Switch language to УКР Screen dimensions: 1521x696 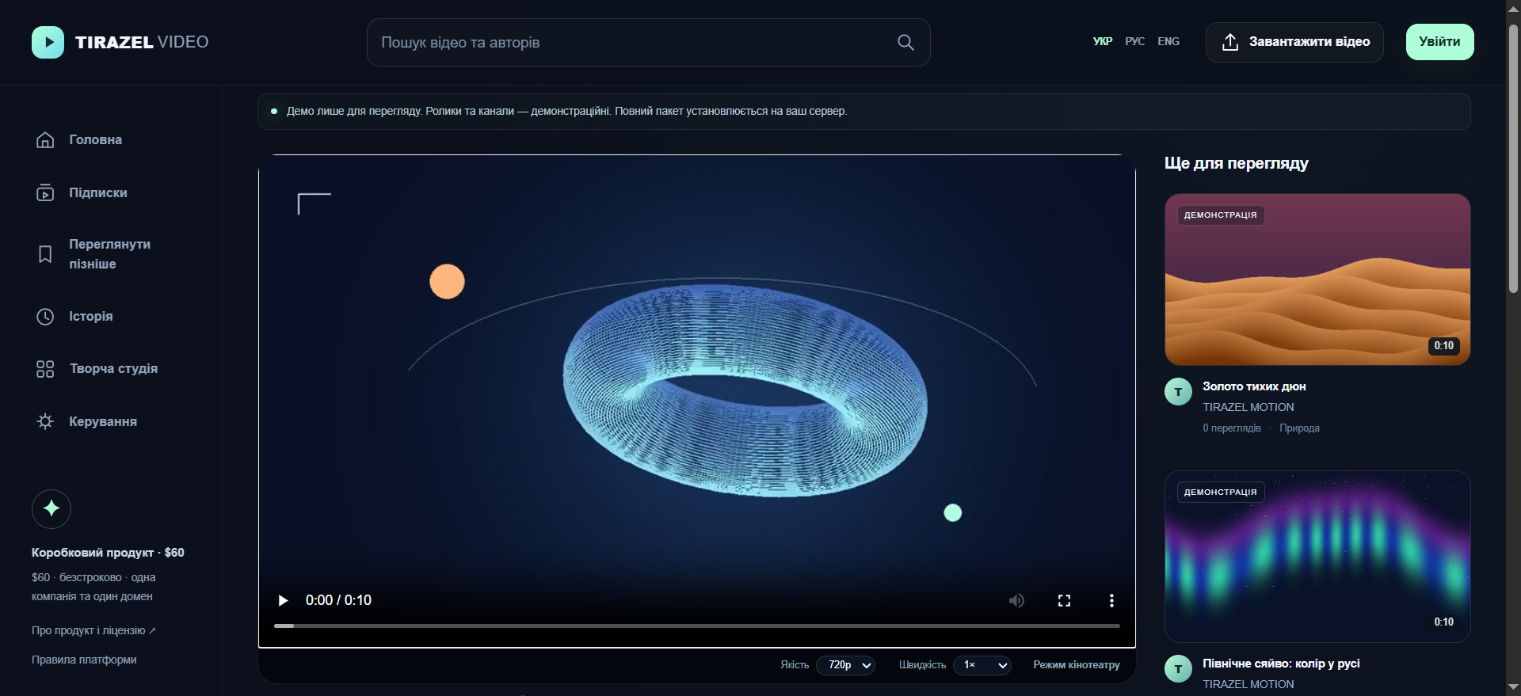pyautogui.click(x=1103, y=42)
